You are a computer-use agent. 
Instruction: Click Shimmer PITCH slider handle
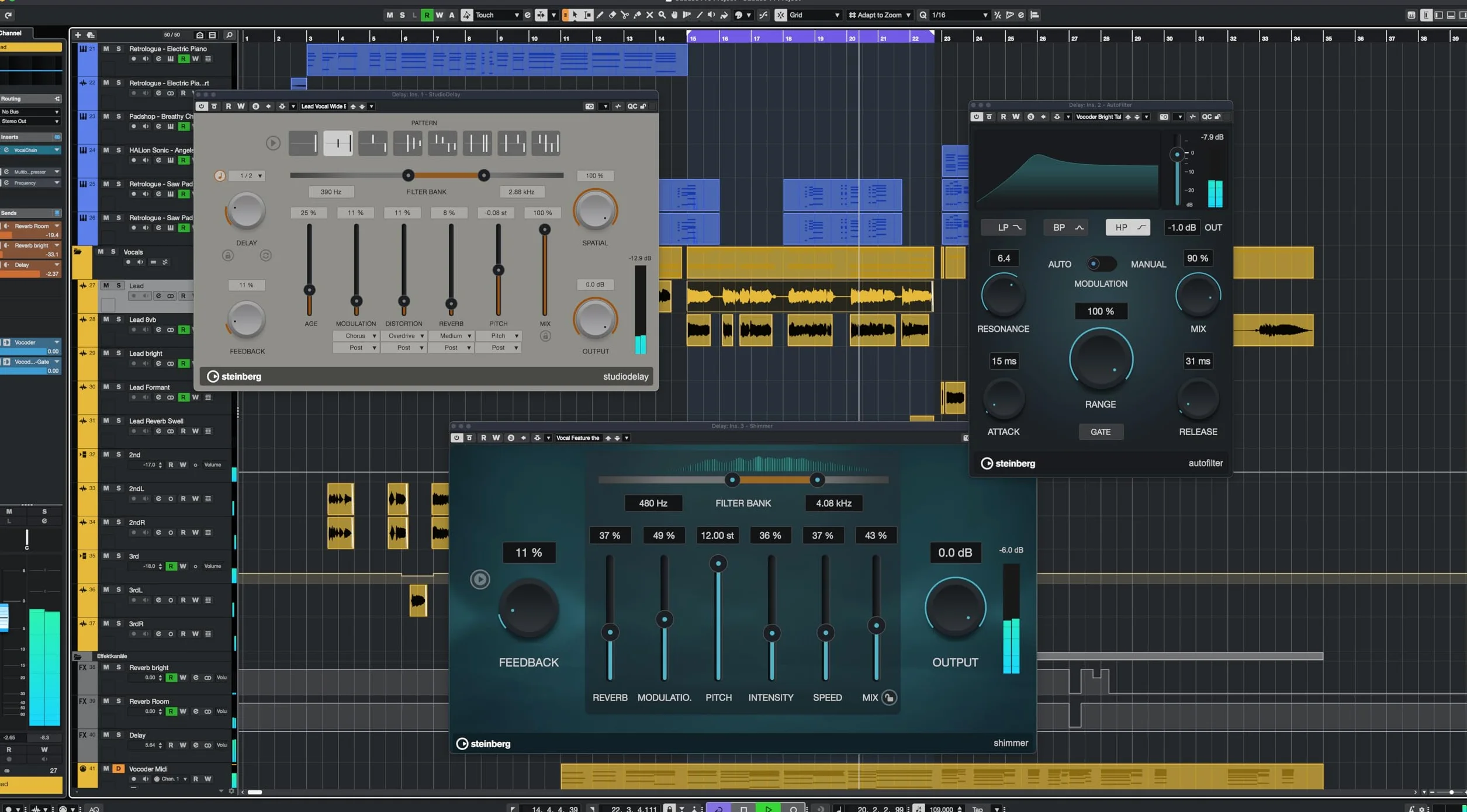click(x=718, y=564)
